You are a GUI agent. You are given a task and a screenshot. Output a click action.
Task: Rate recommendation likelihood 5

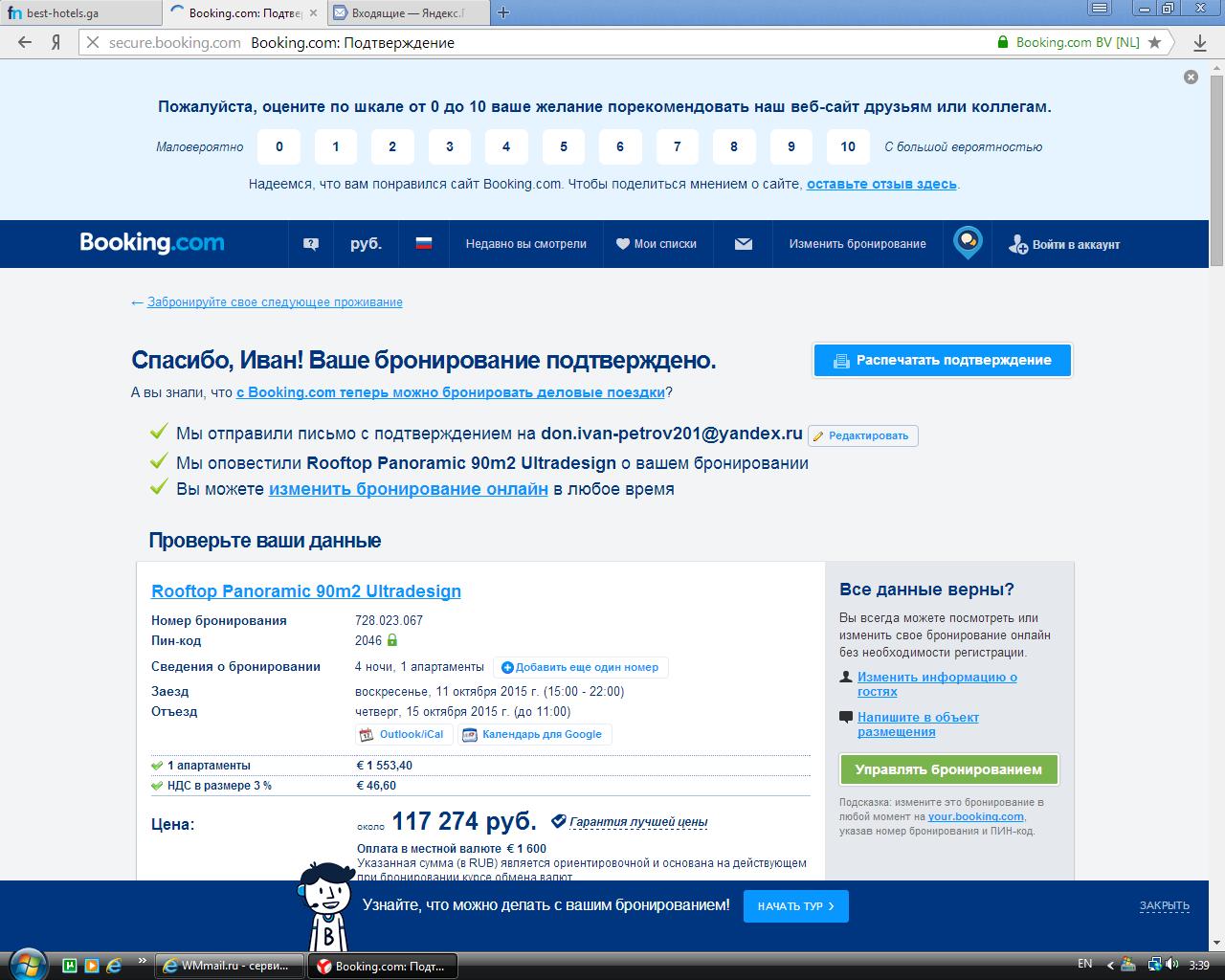[564, 146]
